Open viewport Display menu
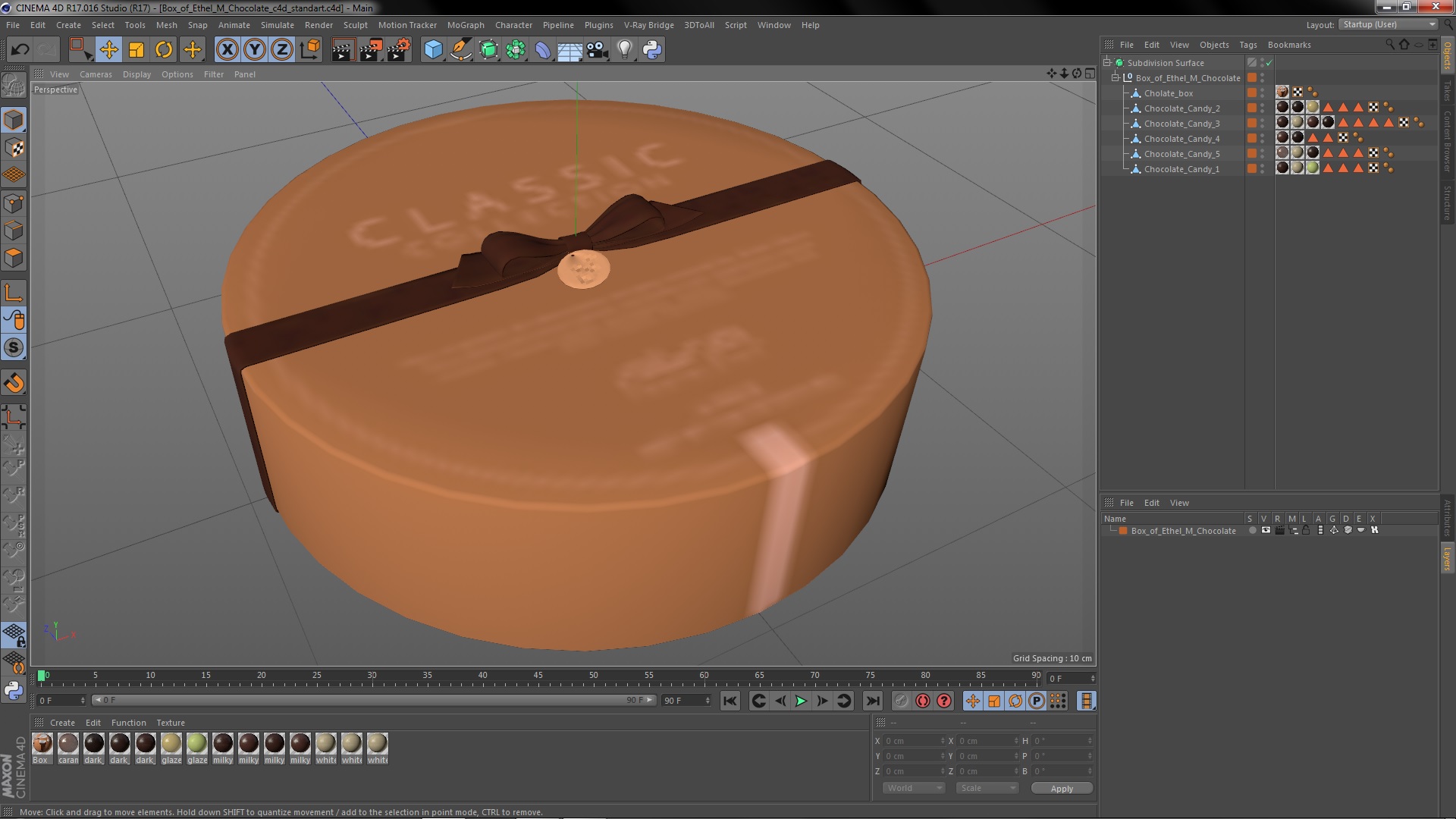1456x819 pixels. tap(136, 74)
